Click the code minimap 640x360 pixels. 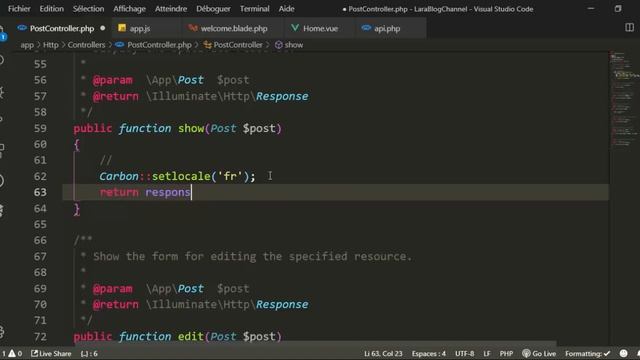[624, 98]
